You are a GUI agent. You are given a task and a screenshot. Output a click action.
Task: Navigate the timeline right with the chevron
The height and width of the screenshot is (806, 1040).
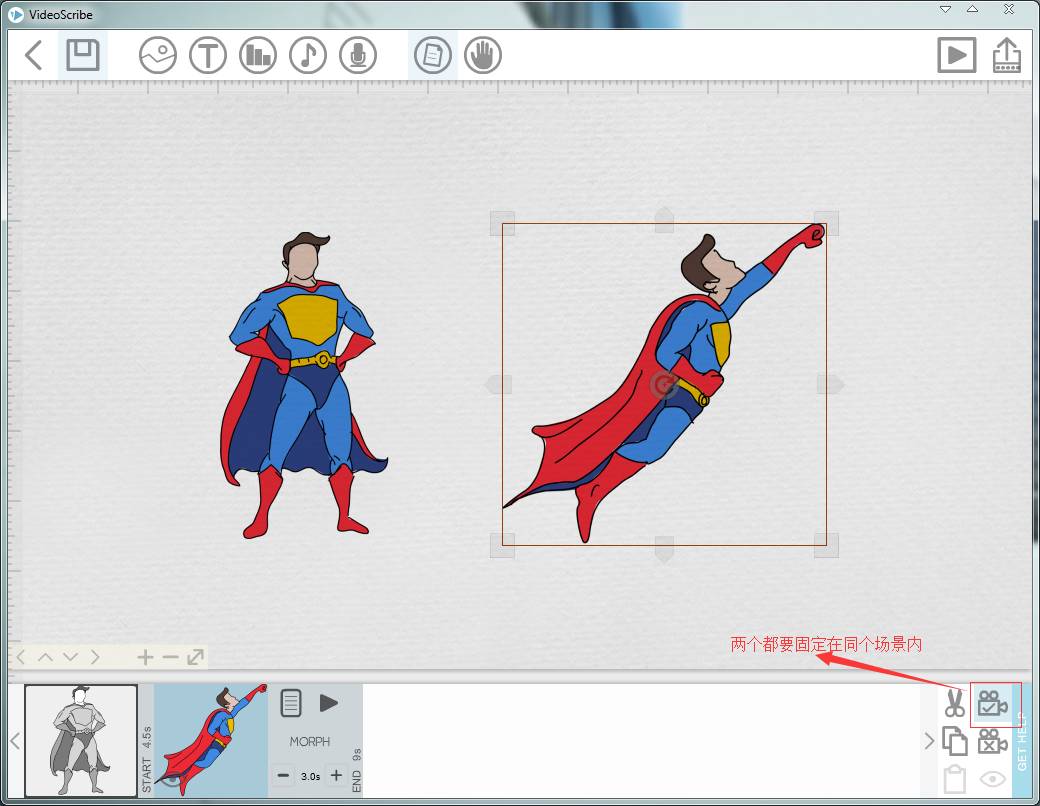[x=929, y=741]
